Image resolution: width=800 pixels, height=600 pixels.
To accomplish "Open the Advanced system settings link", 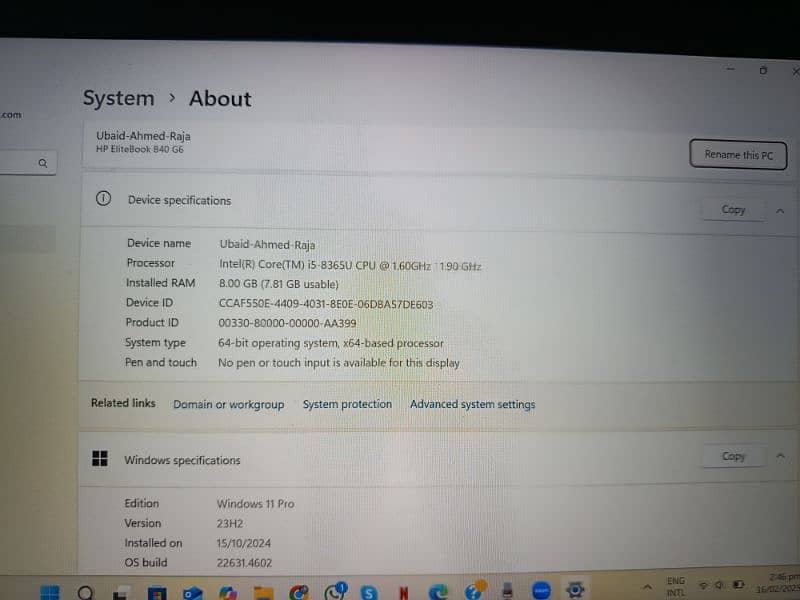I will point(472,404).
